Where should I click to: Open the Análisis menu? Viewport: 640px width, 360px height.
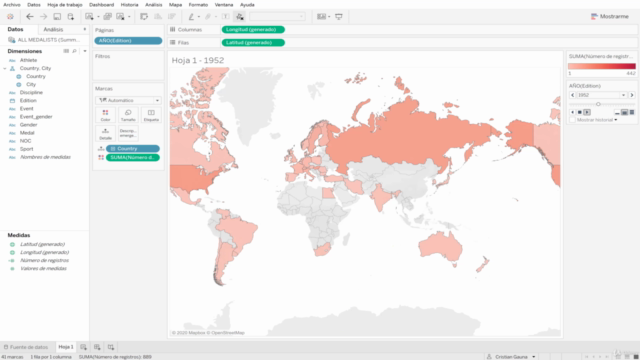[x=153, y=5]
